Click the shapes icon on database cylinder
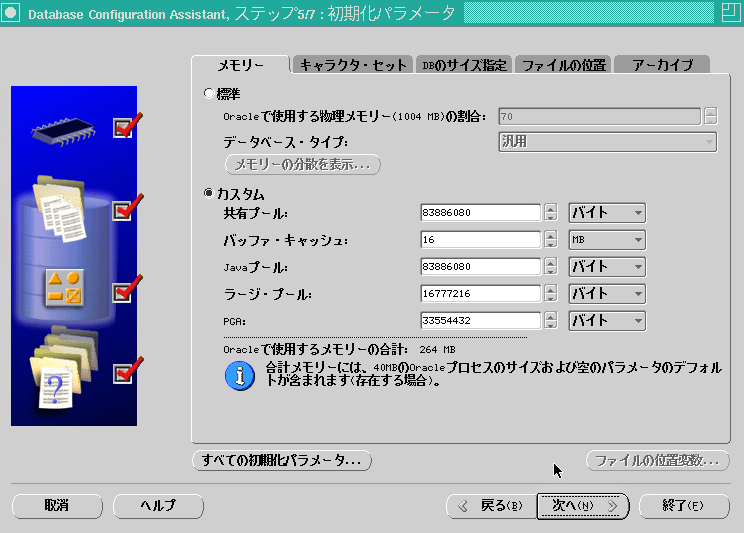The height and width of the screenshot is (533, 744). (65, 288)
